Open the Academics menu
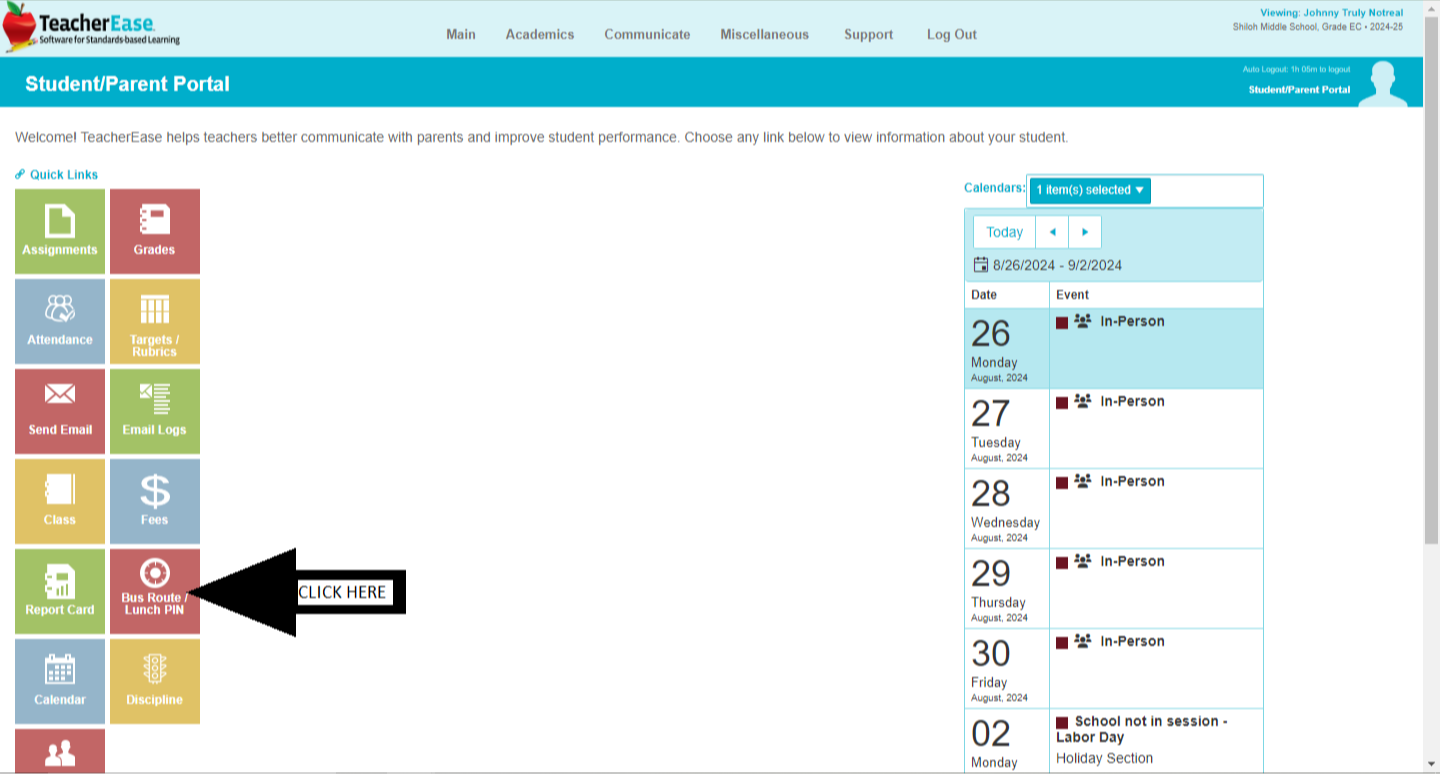Screen dimensions: 1440x775 [540, 34]
